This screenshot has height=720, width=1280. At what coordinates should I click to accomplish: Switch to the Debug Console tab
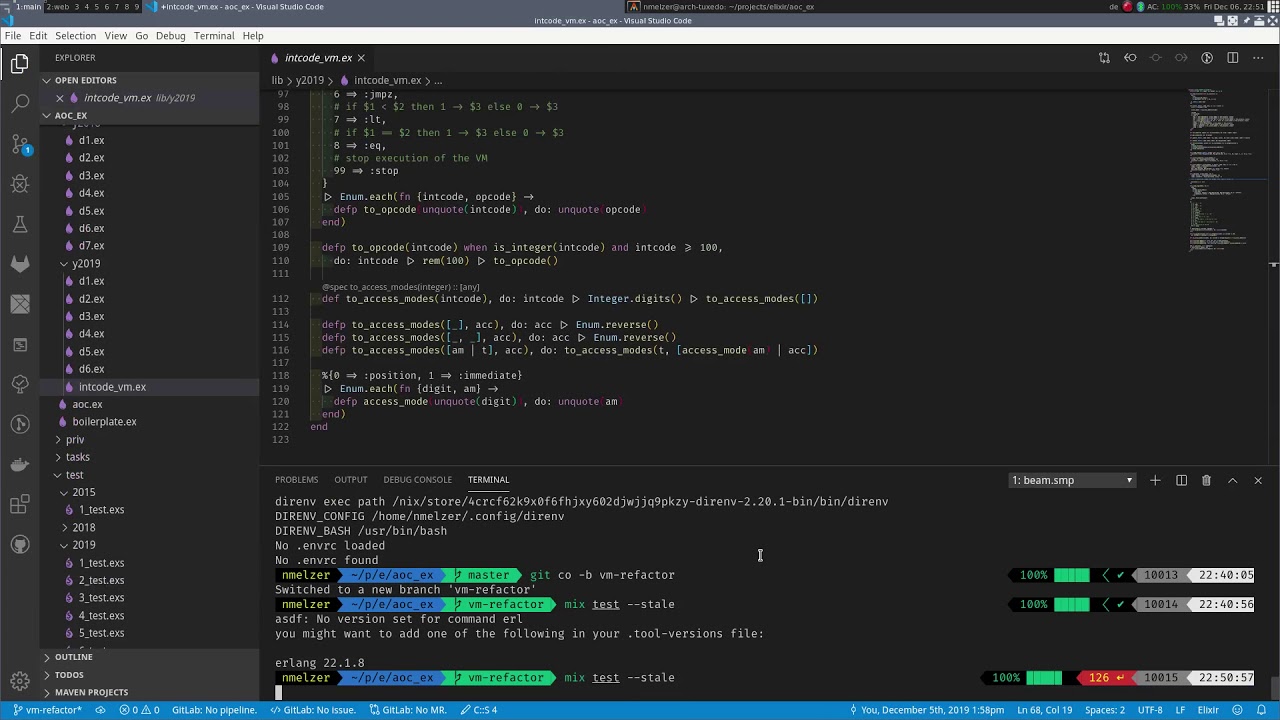(417, 480)
